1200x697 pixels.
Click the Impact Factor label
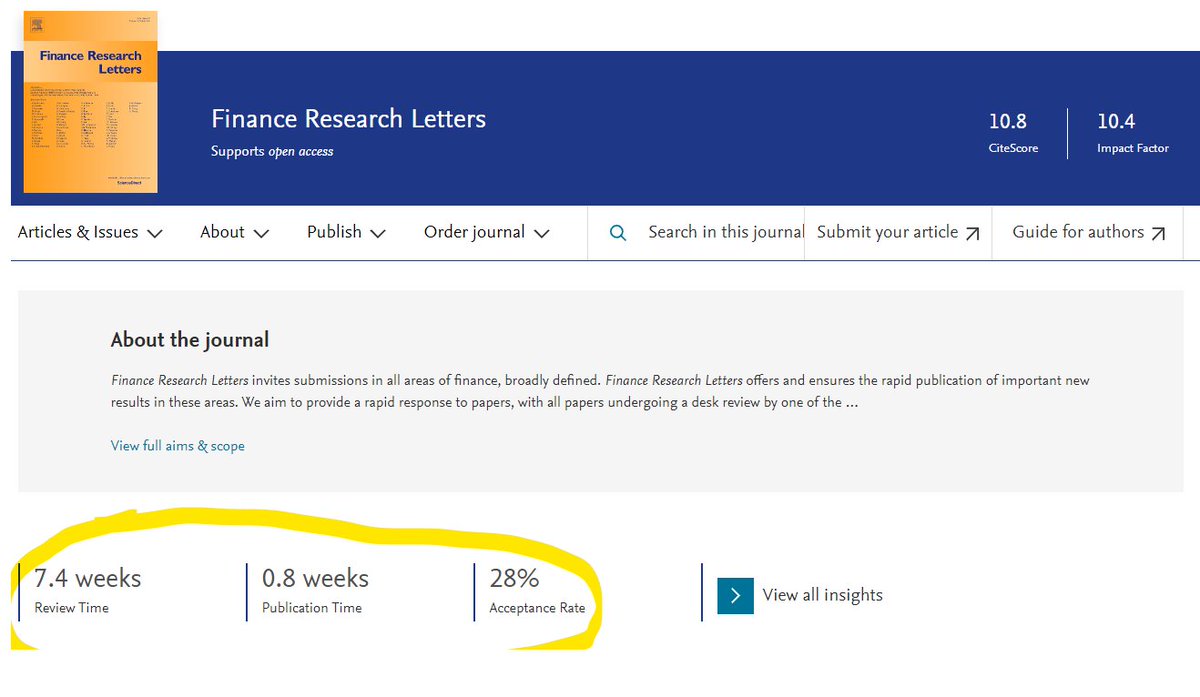click(1133, 148)
